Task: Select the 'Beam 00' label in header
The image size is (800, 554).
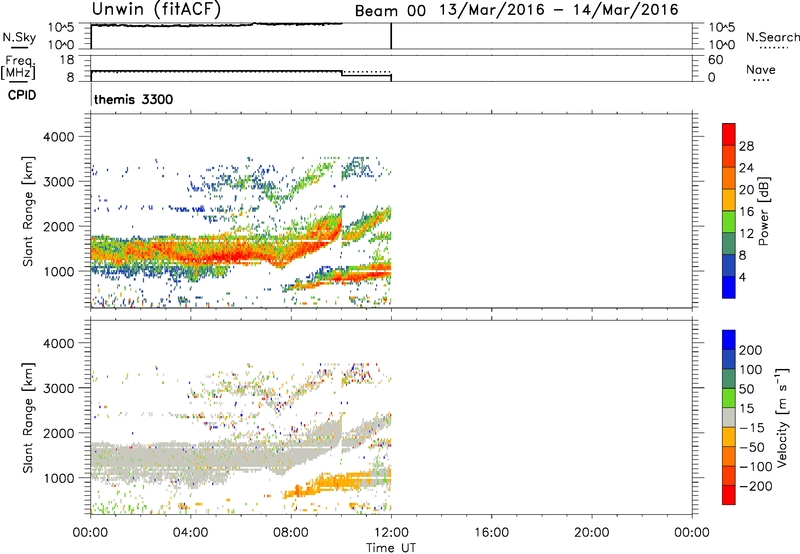Action: (x=390, y=11)
